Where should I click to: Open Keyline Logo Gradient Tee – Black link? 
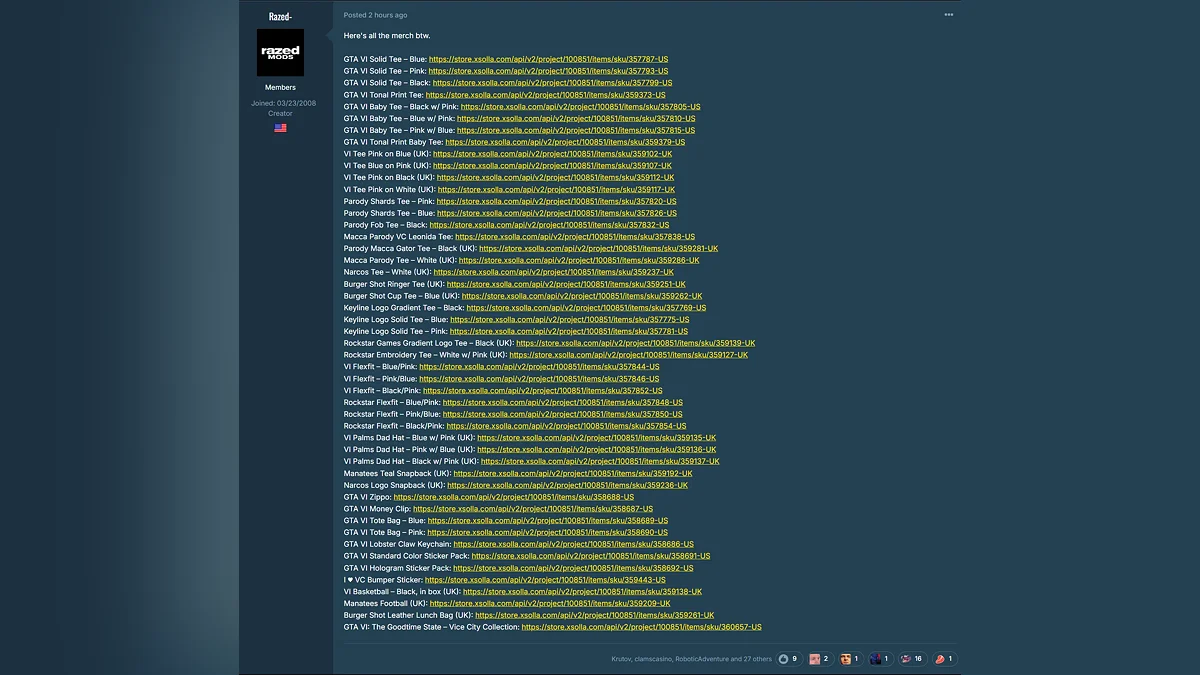pyautogui.click(x=586, y=308)
